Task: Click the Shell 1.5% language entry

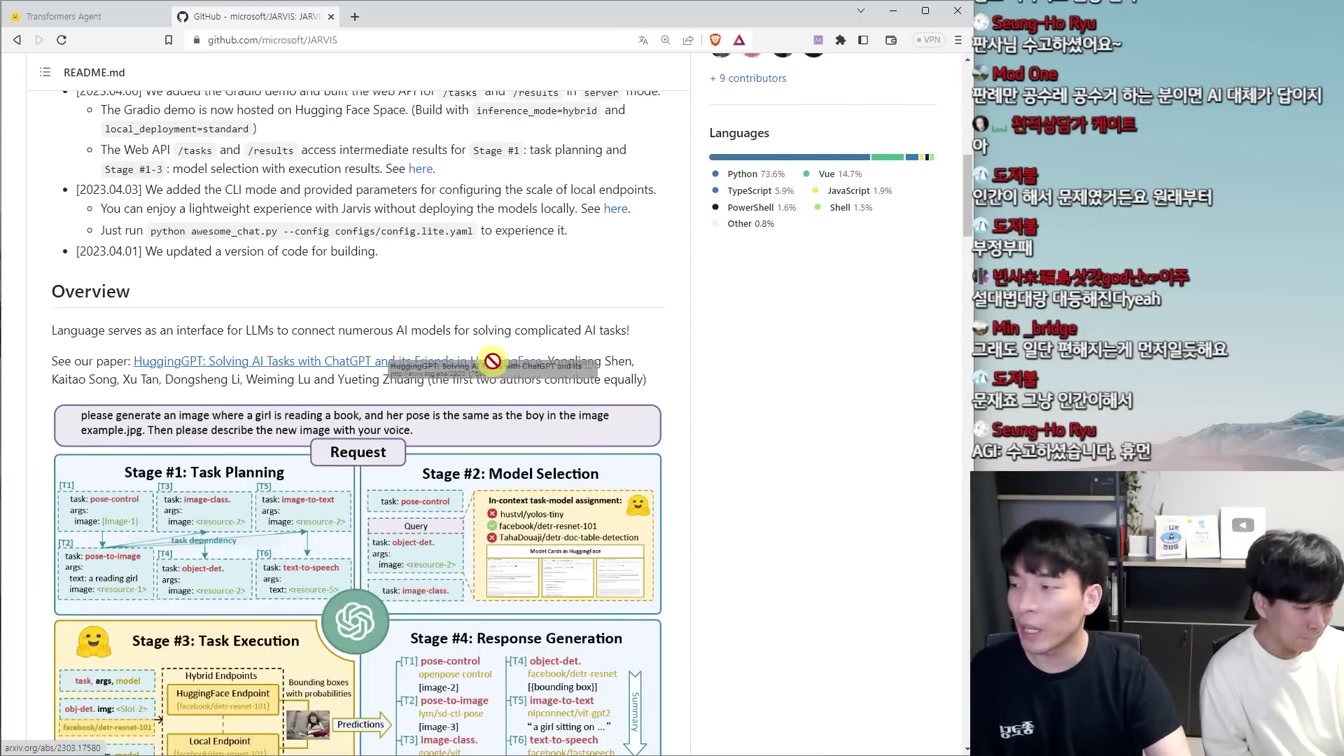Action: [843, 208]
